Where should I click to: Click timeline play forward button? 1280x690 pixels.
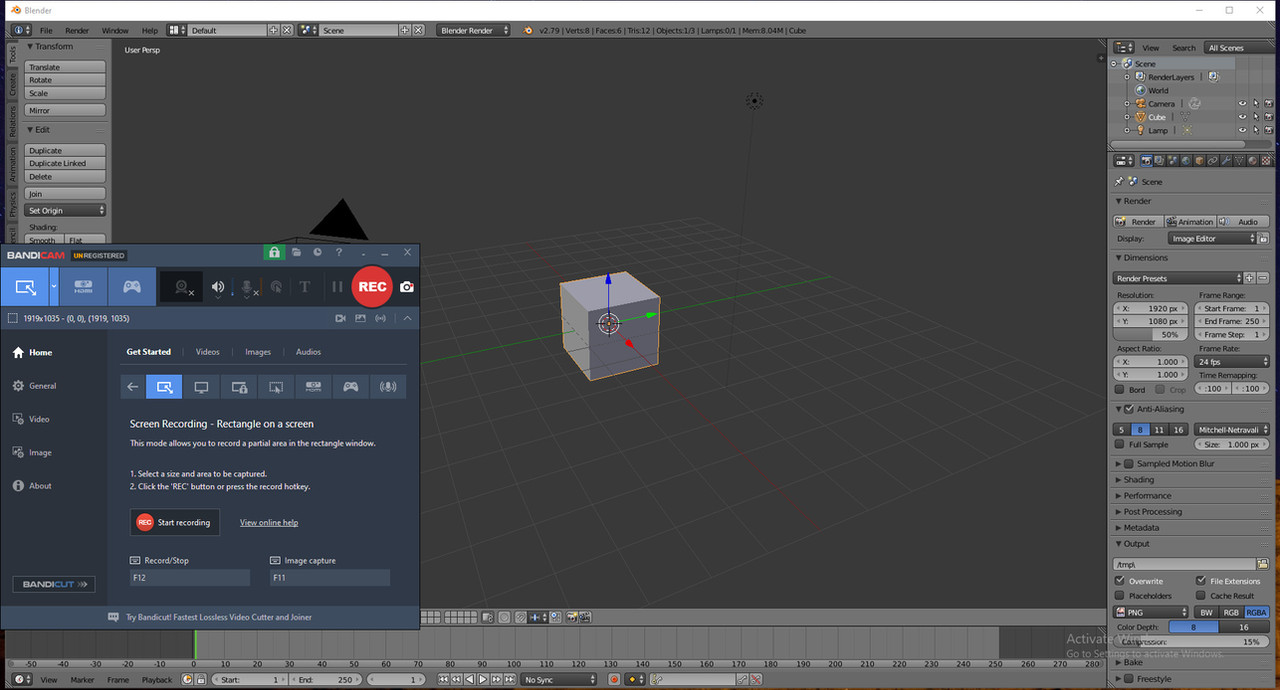pos(482,680)
